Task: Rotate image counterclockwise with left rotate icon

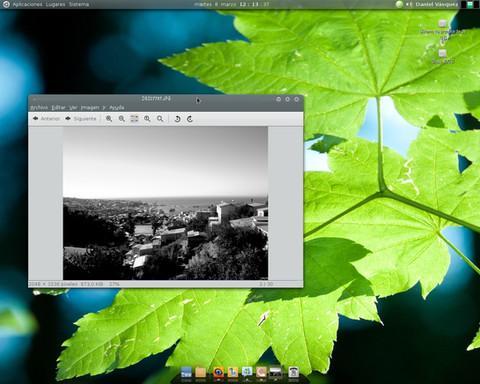Action: [x=177, y=119]
